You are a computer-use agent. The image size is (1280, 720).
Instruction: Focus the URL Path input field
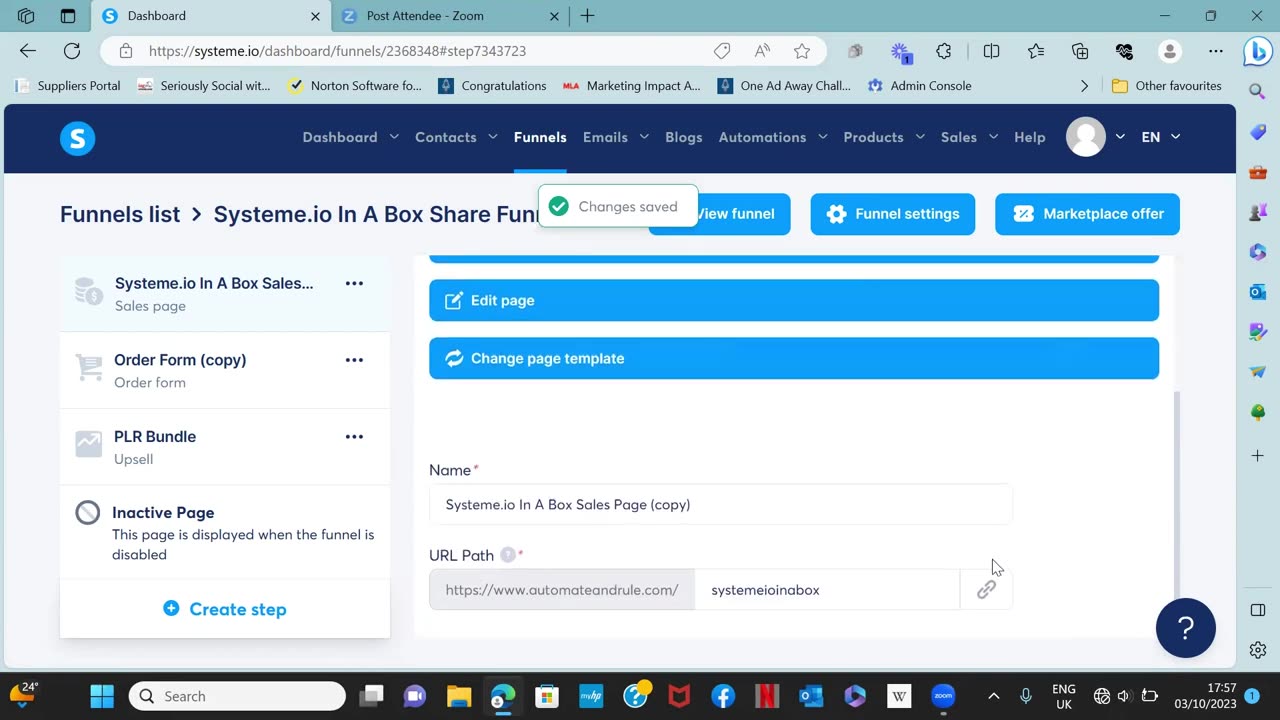[x=827, y=590]
